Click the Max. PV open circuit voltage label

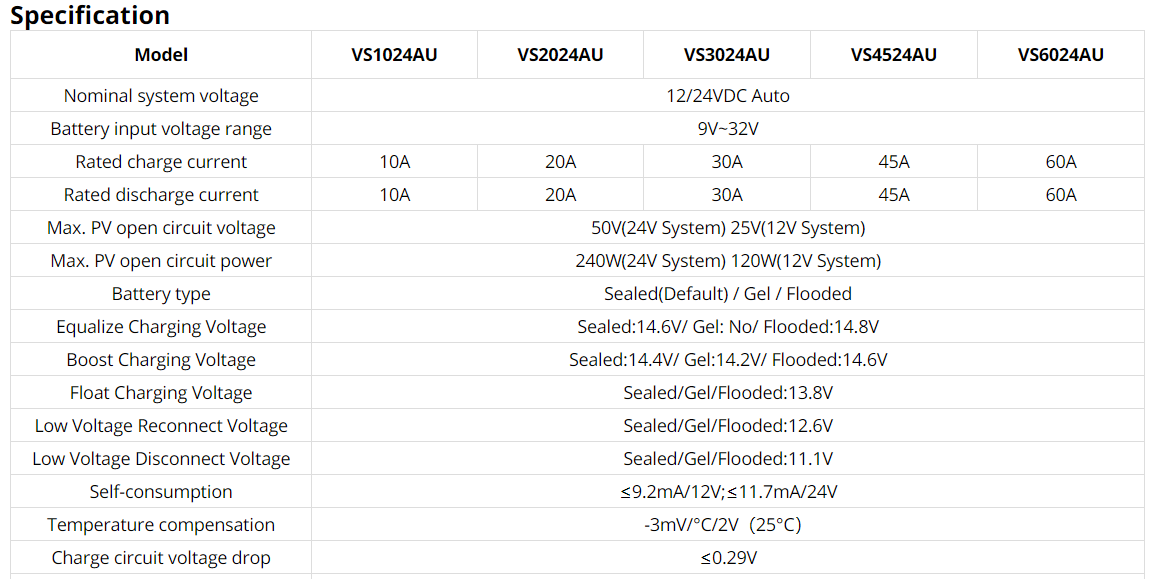point(161,228)
